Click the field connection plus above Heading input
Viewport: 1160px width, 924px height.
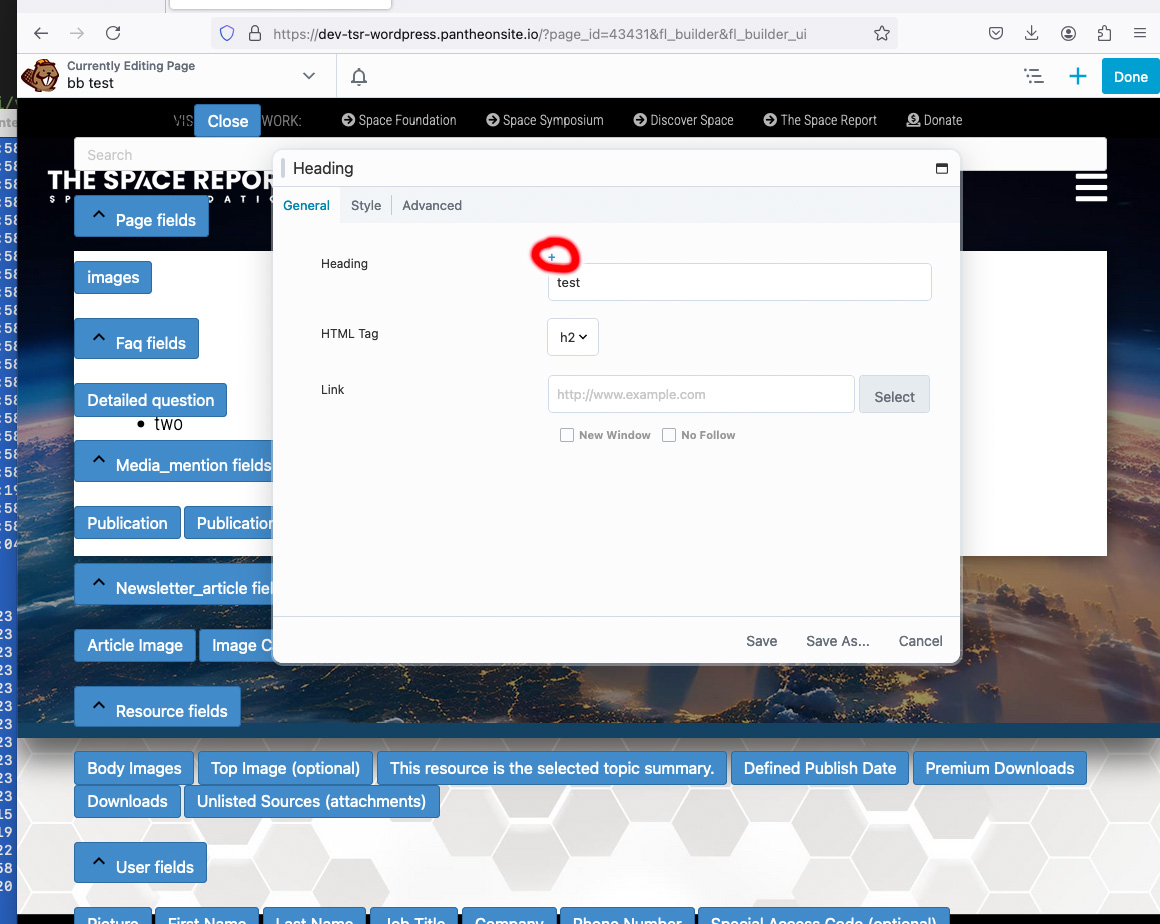click(x=552, y=257)
